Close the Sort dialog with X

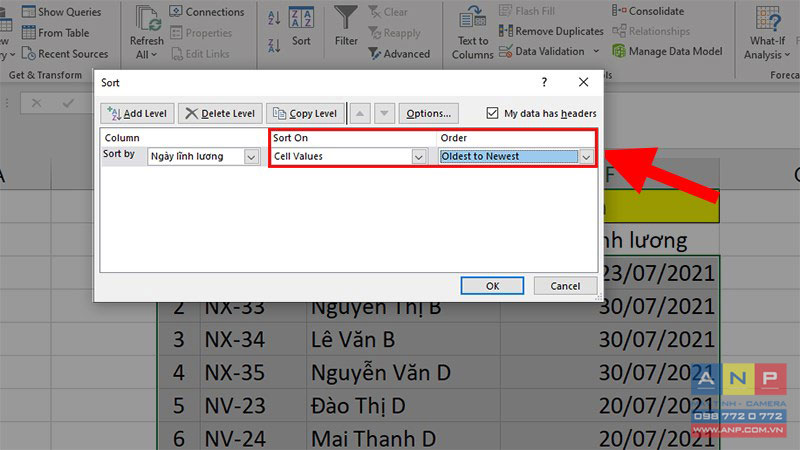(584, 82)
